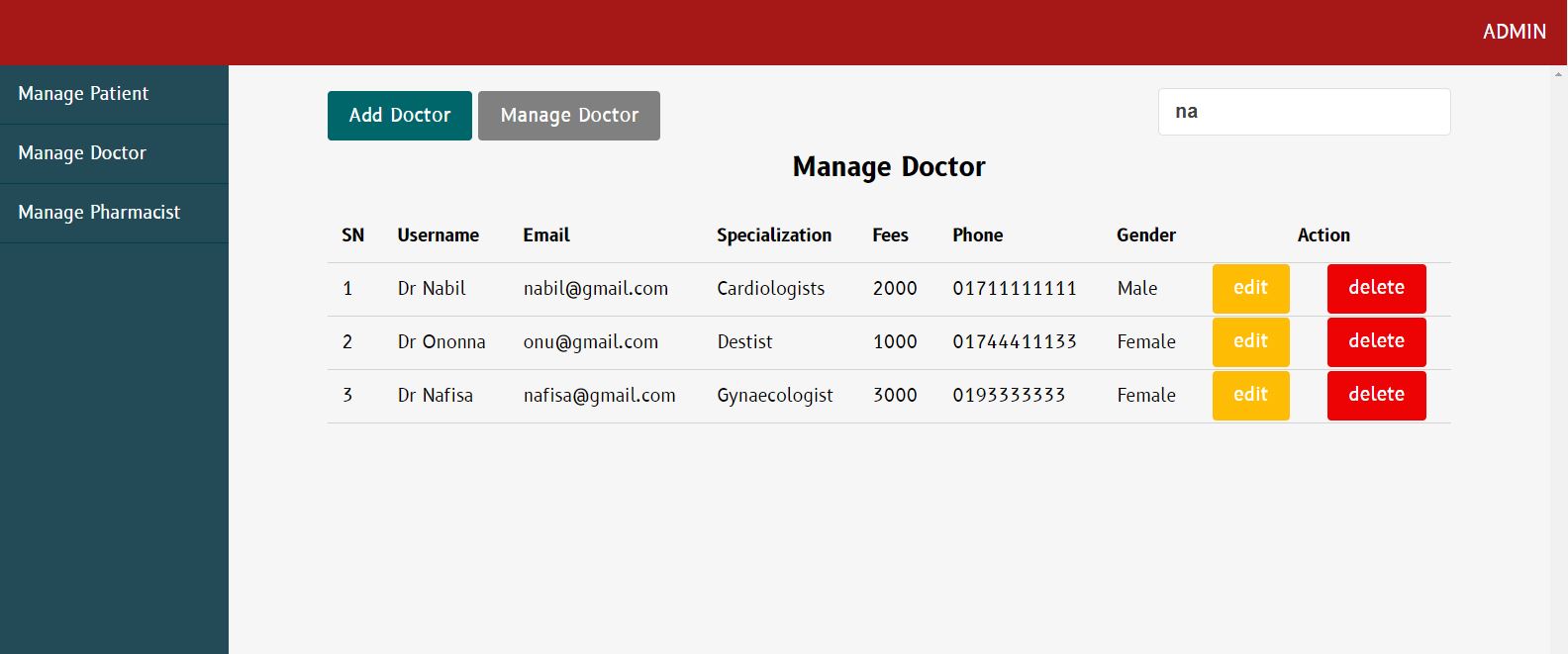
Task: Edit Dr Ononna's record
Action: click(1251, 341)
